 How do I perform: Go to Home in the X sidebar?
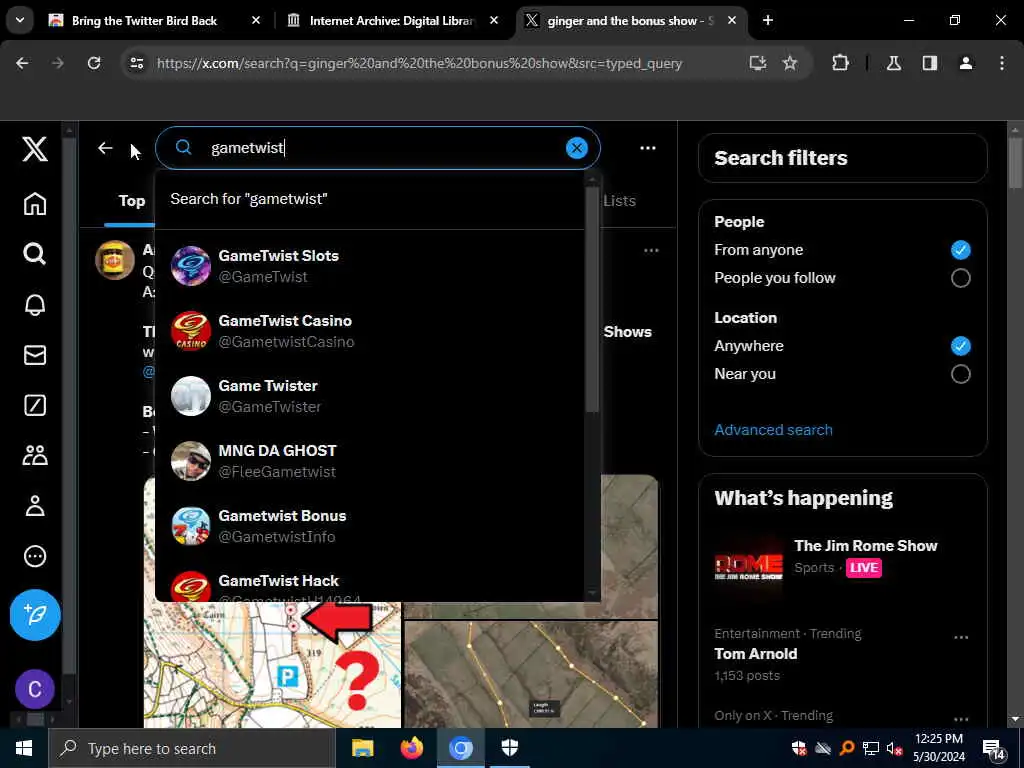tap(35, 204)
